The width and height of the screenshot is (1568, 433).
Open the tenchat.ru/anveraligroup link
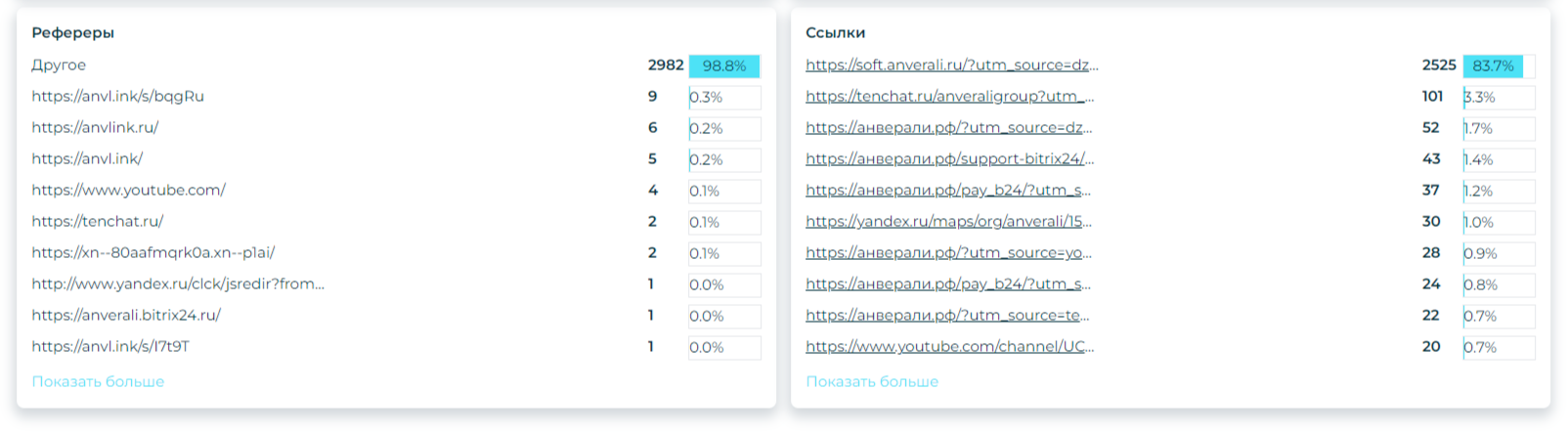click(949, 97)
